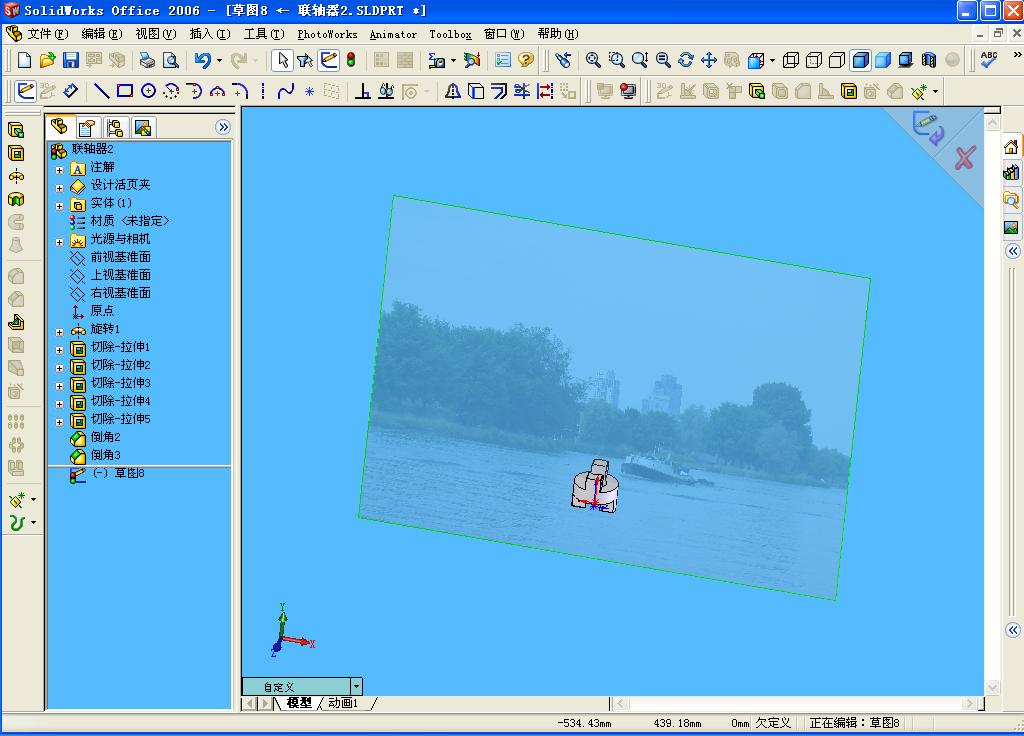
Task: Select 材质 <未指定> item
Action: point(130,221)
